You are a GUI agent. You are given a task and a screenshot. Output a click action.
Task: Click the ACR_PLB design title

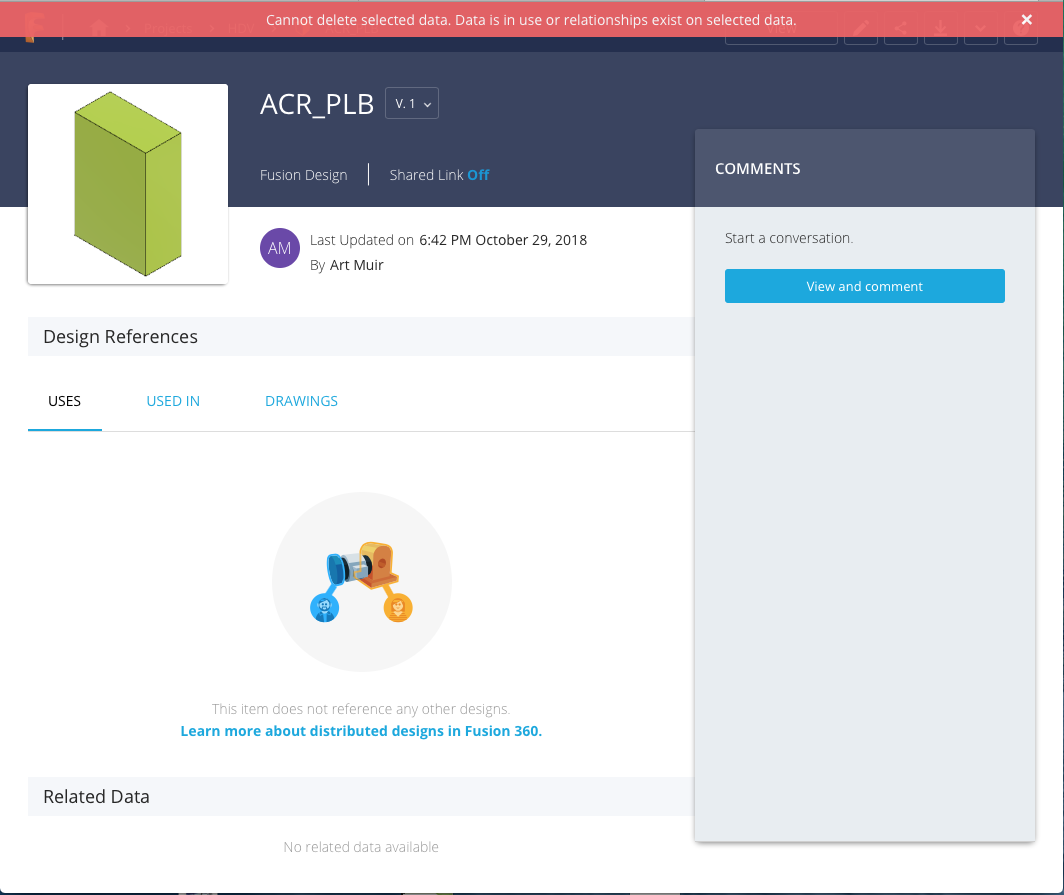click(x=317, y=104)
